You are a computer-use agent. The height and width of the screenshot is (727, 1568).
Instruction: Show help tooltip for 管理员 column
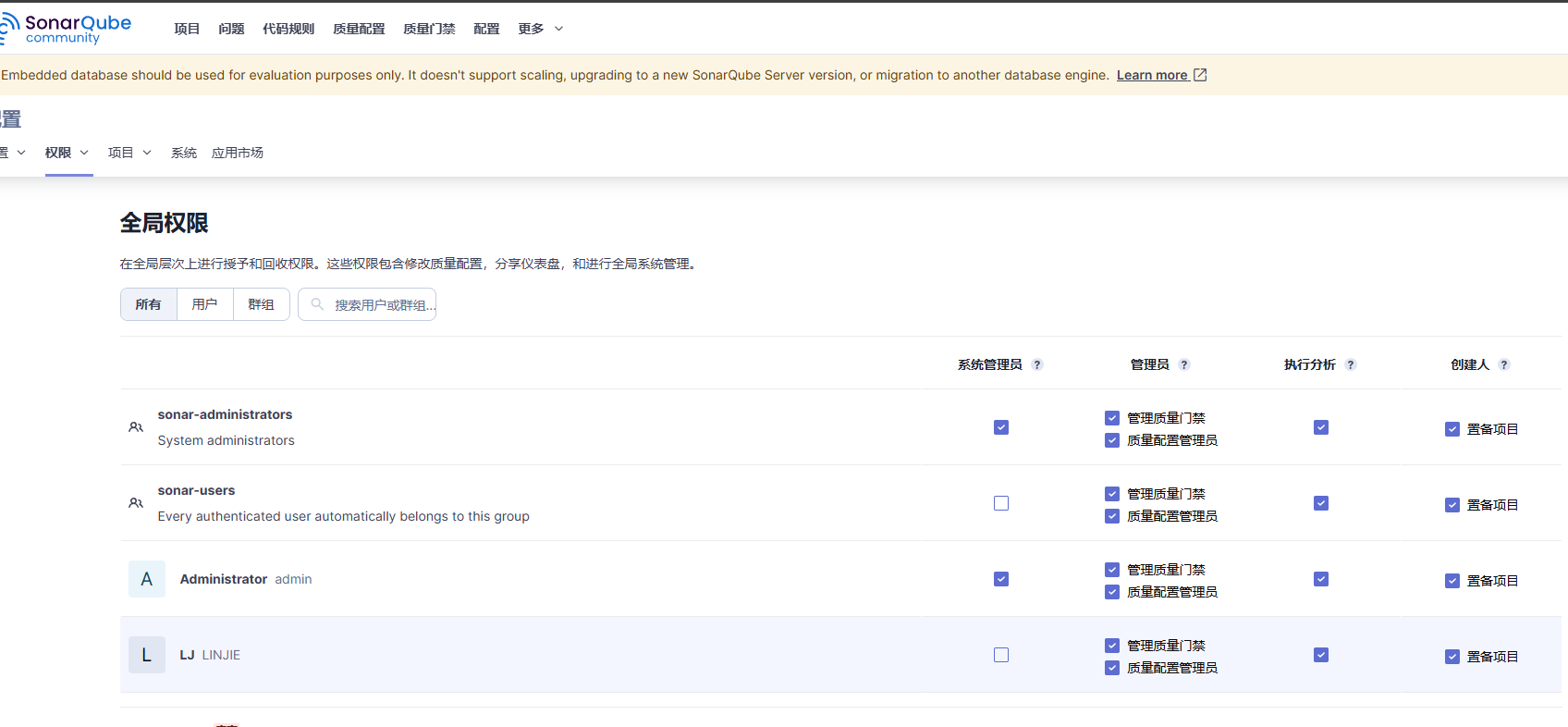[x=1184, y=364]
